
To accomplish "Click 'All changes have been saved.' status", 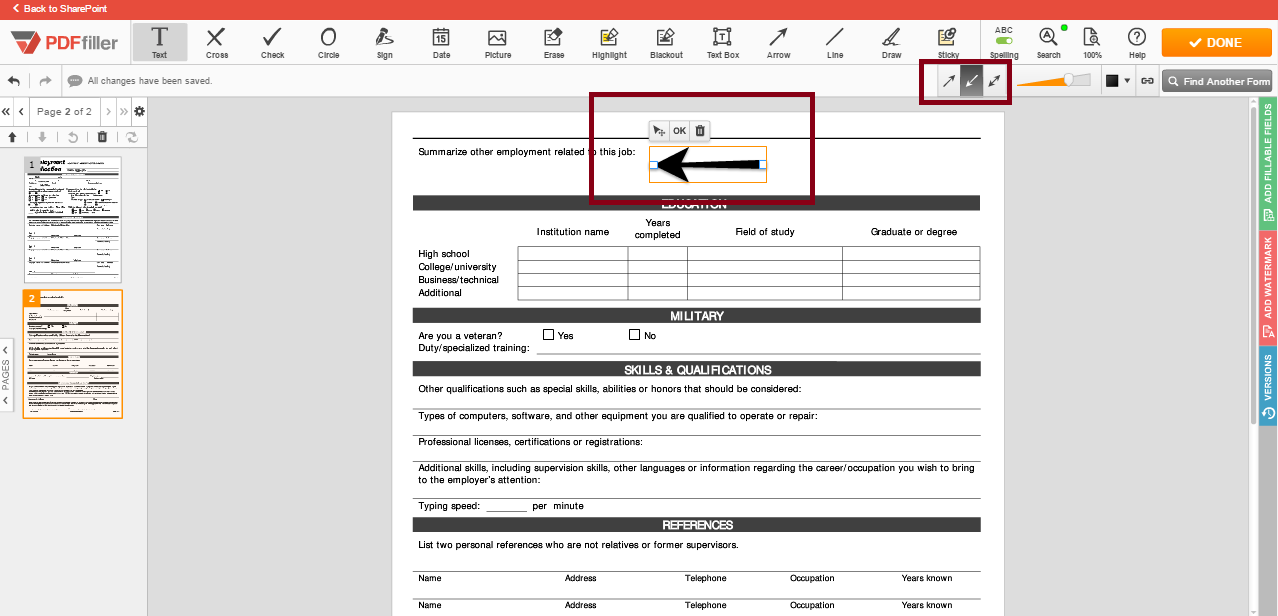I will (150, 81).
